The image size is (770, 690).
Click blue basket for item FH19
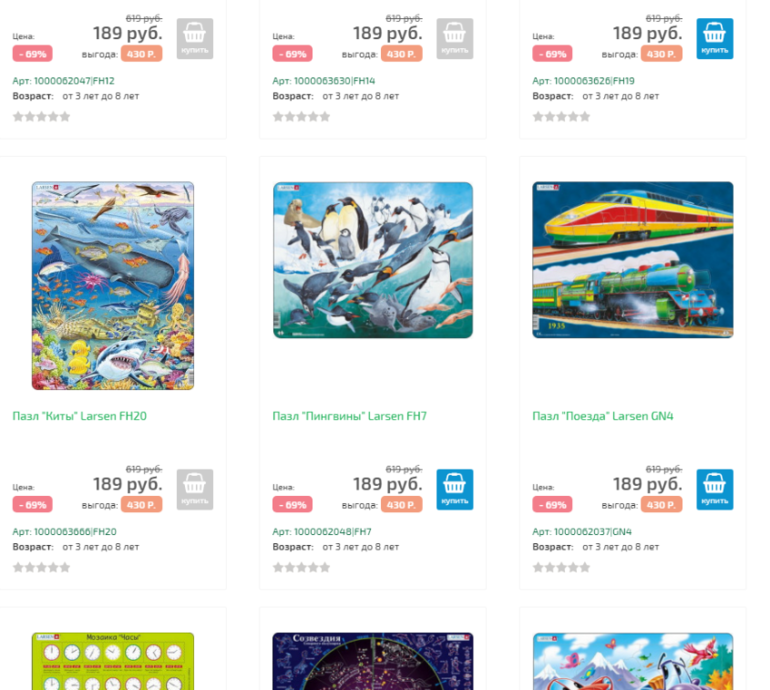[x=715, y=39]
